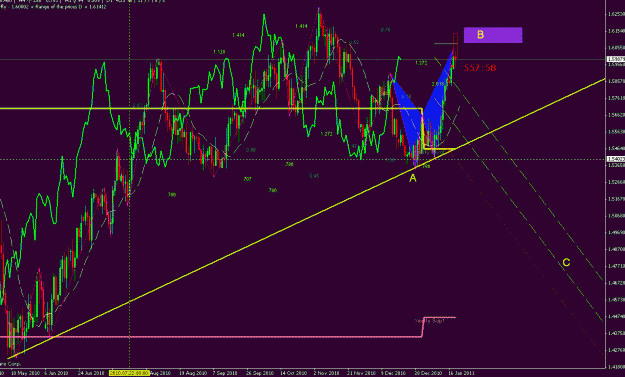Click the 6 Jun 2010 date label
This screenshot has width=625, height=377.
tap(56, 373)
